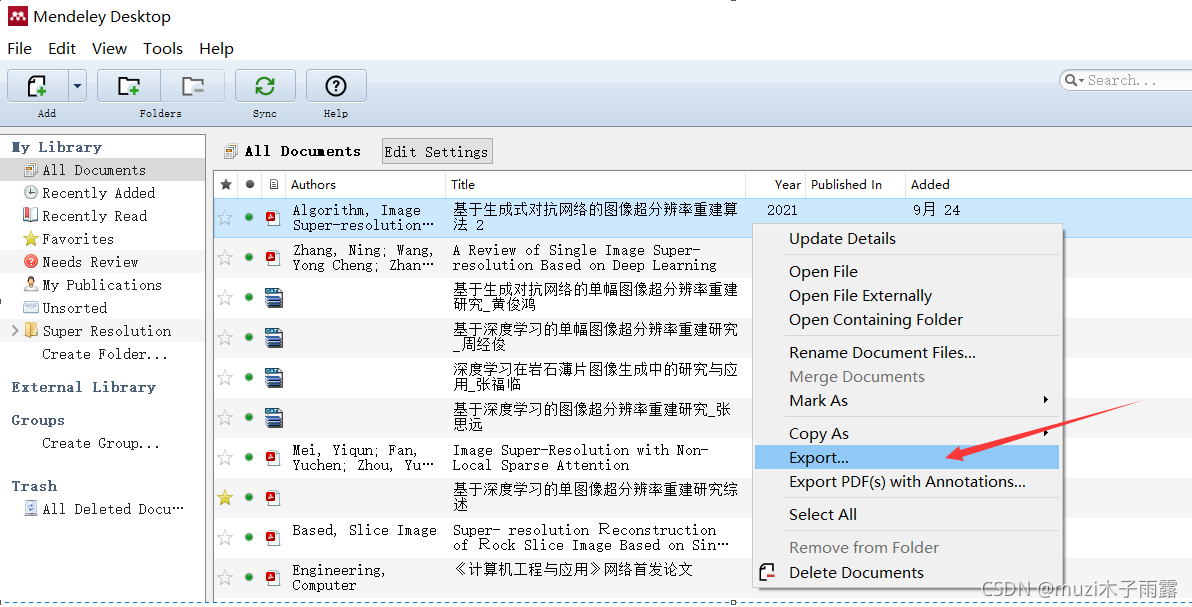Select Recently Added in sidebar
The image size is (1192, 607).
click(98, 192)
